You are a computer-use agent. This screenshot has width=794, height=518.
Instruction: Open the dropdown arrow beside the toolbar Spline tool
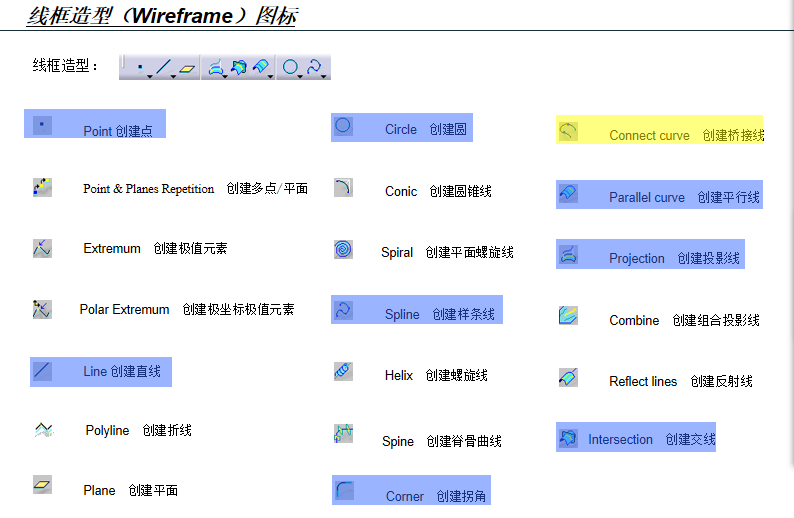click(324, 76)
